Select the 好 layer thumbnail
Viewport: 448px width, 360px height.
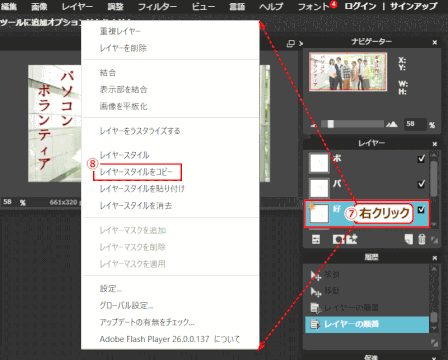point(319,213)
